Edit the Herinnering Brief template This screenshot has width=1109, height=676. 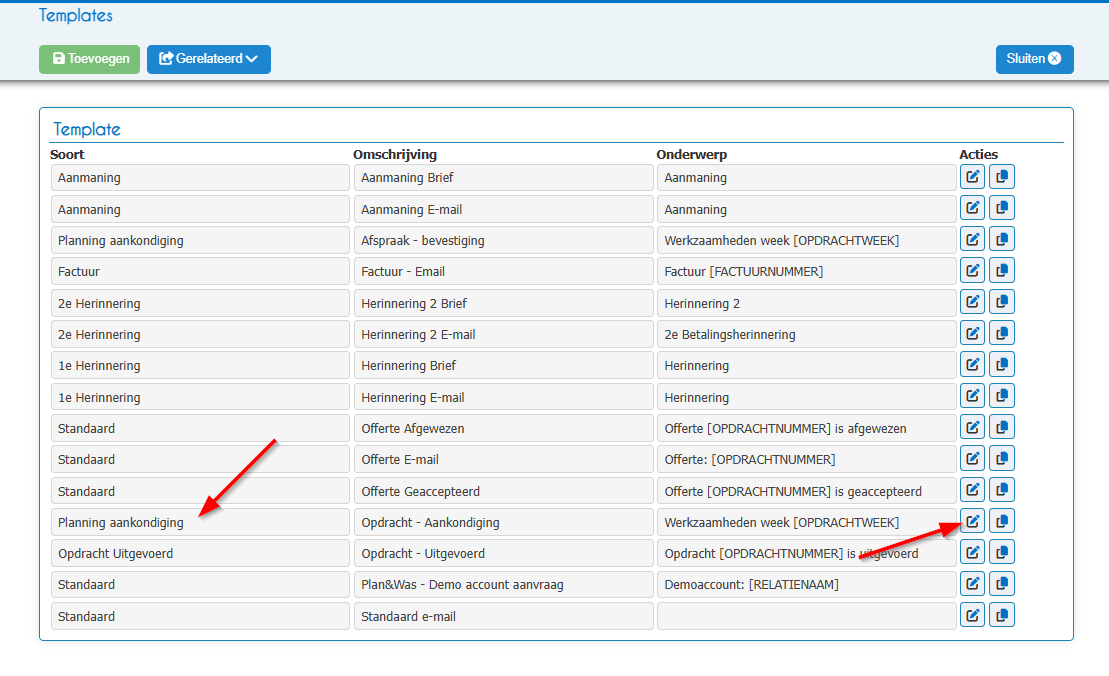pyautogui.click(x=972, y=364)
